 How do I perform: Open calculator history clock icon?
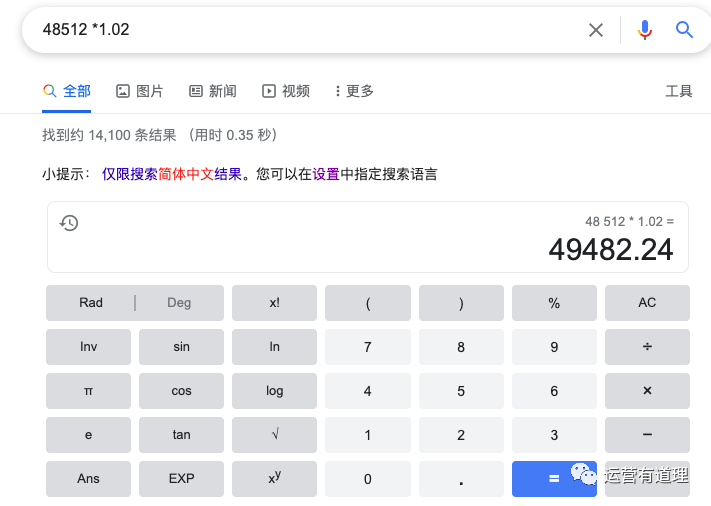pyautogui.click(x=69, y=223)
